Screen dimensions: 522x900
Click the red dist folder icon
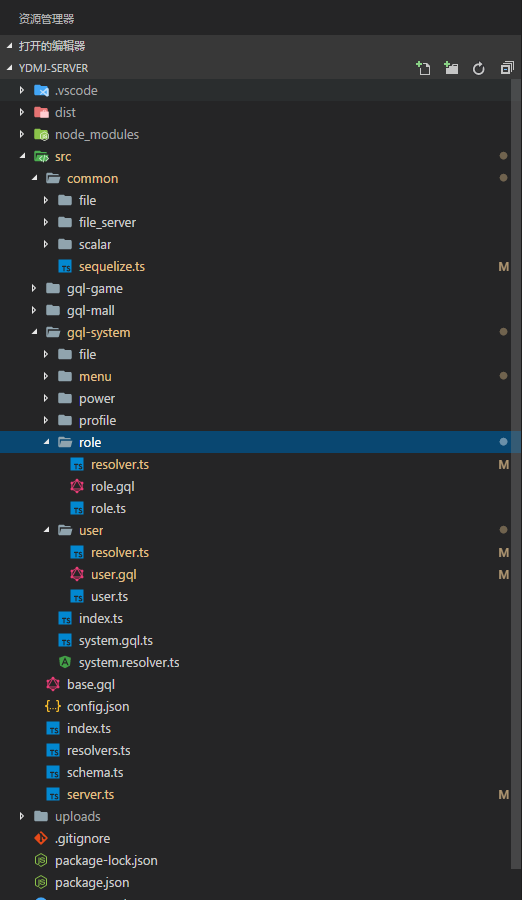(41, 112)
